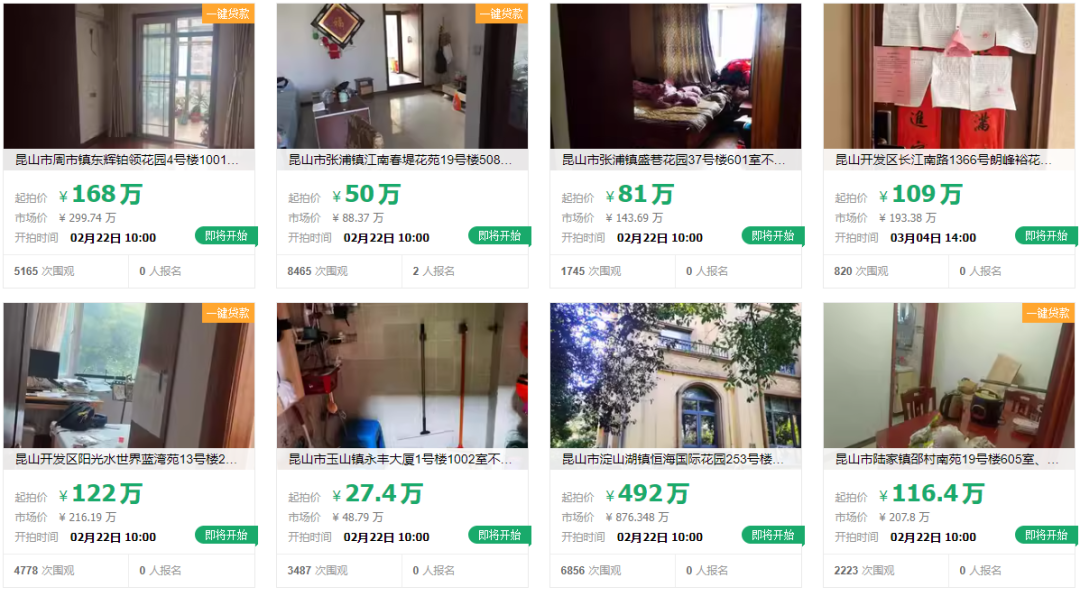Click 即将开始 button for the 27.4万 listing
The image size is (1080, 596).
click(499, 535)
